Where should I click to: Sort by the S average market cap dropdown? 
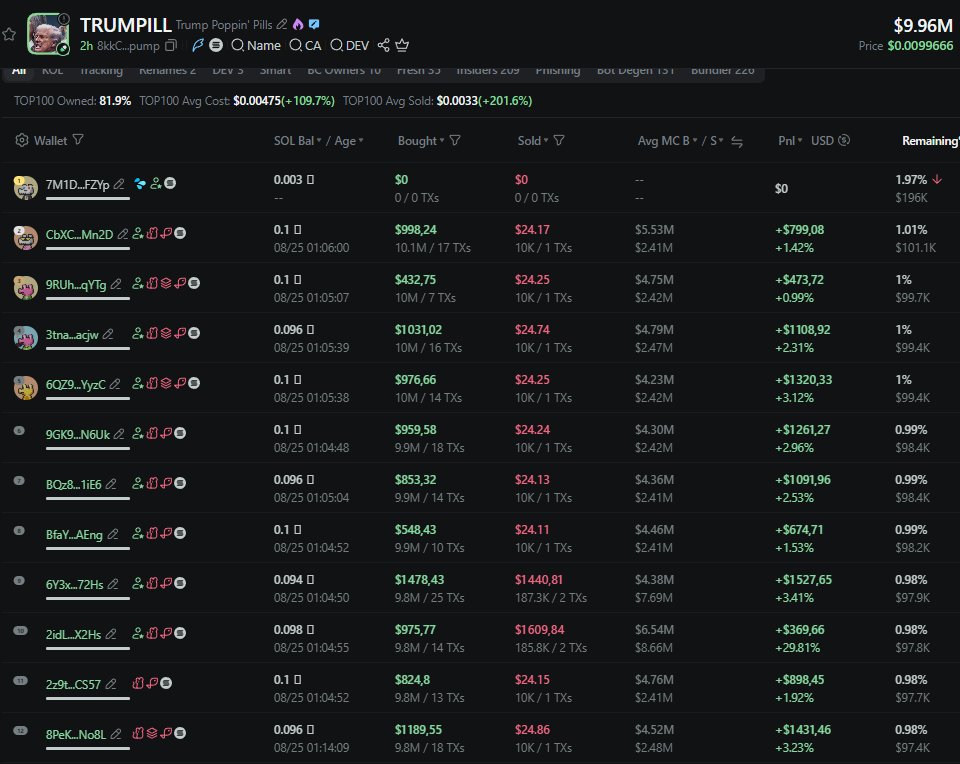pos(716,141)
